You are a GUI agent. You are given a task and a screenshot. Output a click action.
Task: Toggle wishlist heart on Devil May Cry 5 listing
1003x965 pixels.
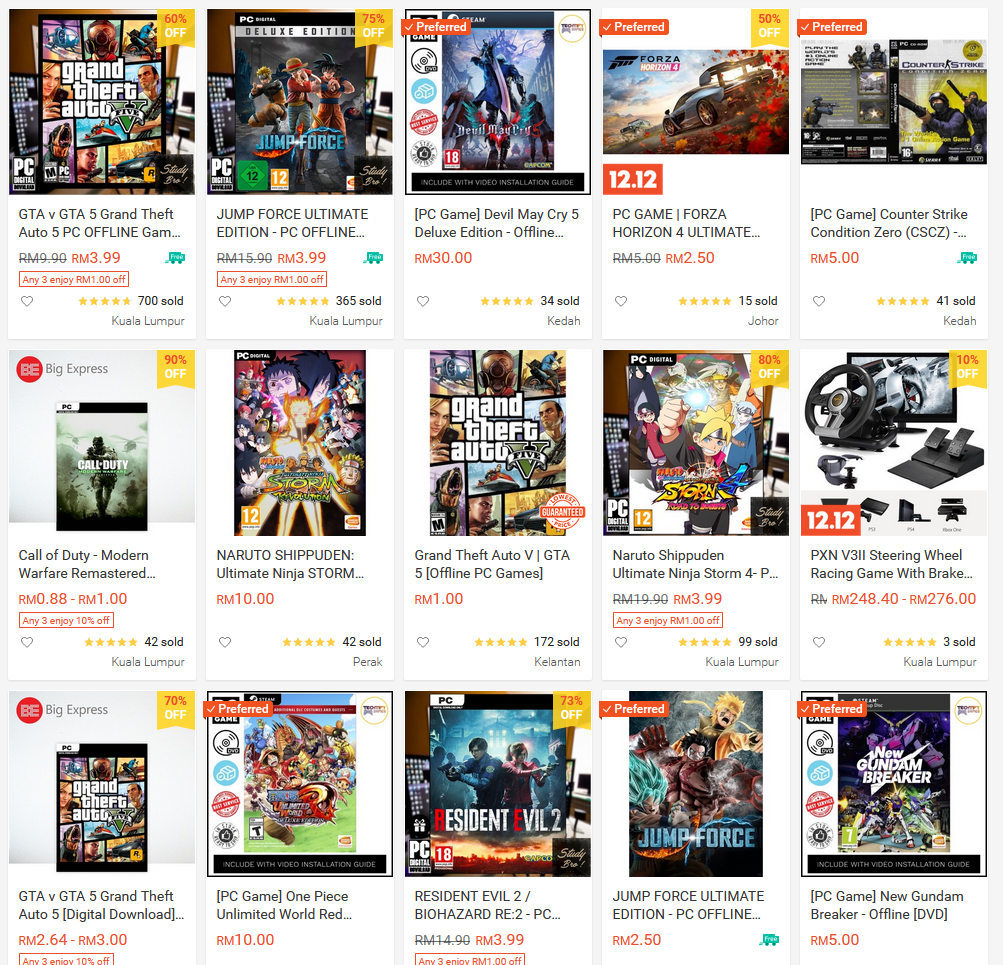pos(423,301)
